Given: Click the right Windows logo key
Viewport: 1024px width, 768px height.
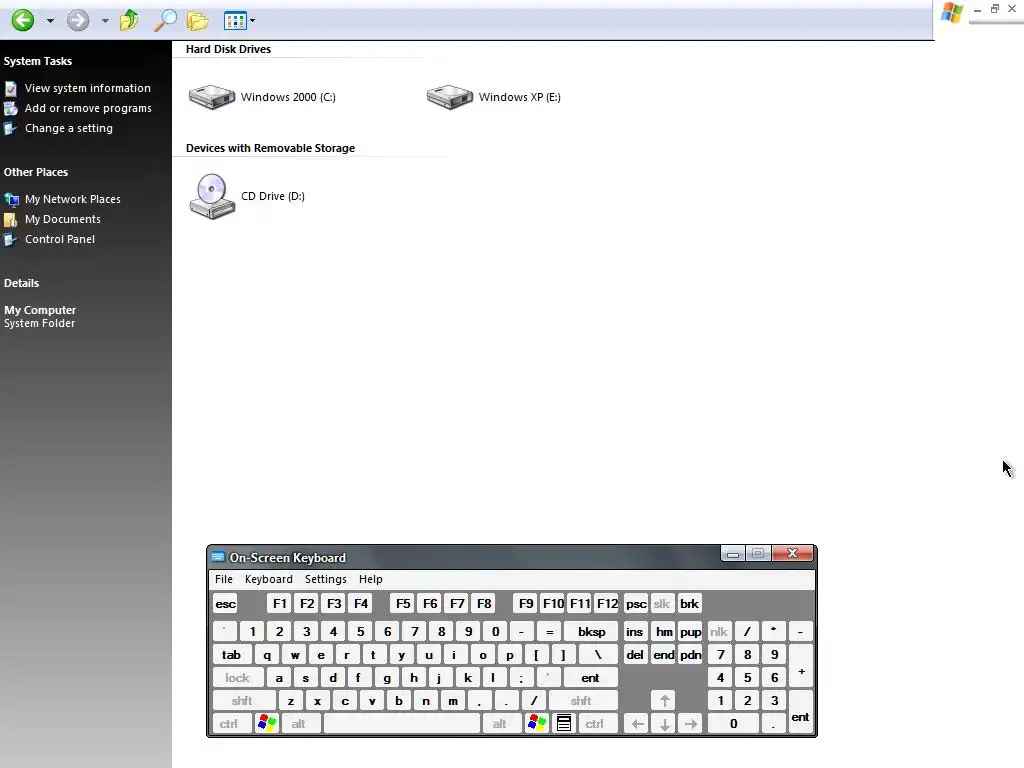Looking at the screenshot, I should pos(537,724).
